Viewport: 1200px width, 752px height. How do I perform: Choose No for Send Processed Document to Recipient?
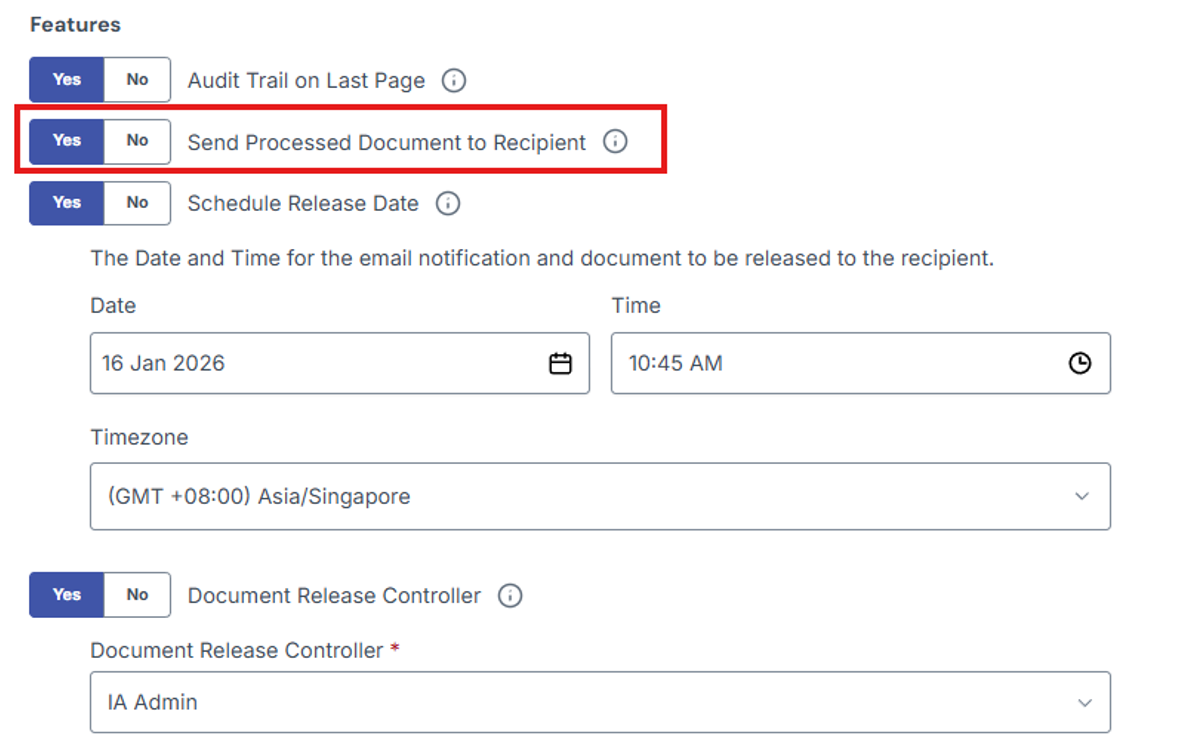[x=137, y=141]
